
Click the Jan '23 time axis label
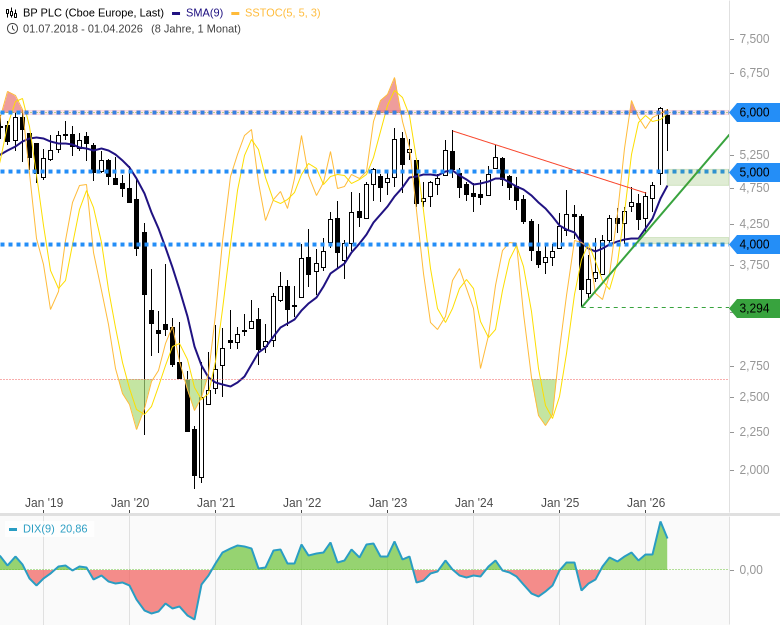pos(388,503)
